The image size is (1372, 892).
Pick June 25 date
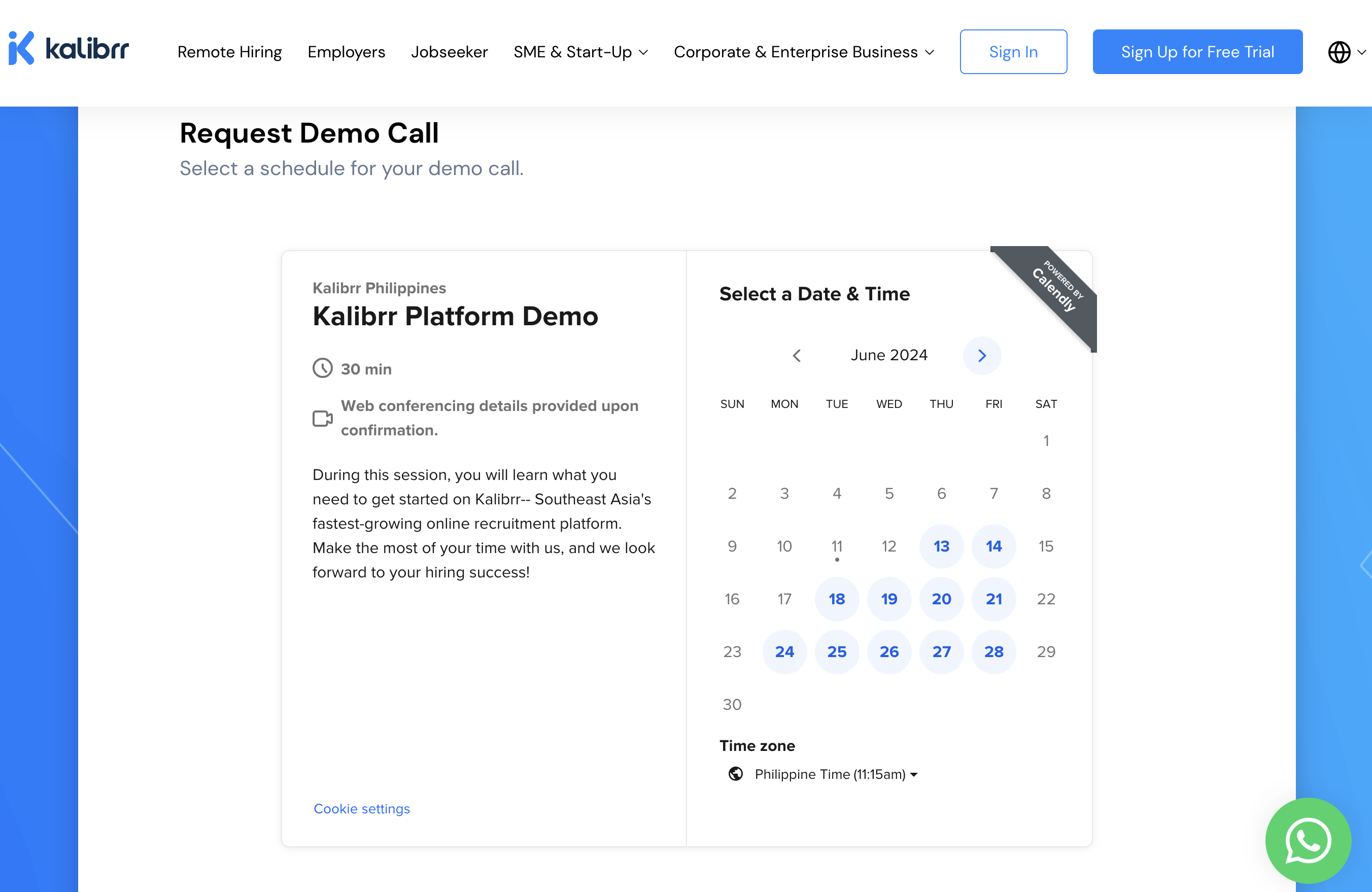837,651
